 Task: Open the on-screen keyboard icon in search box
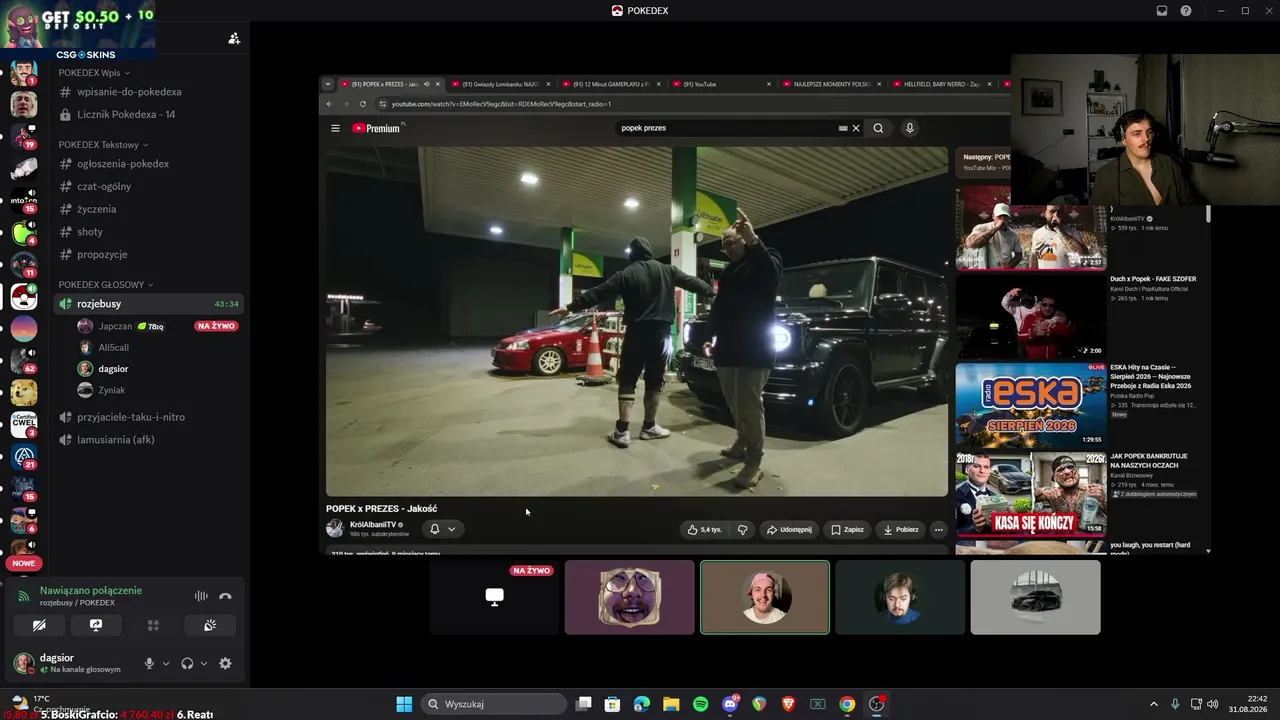pyautogui.click(x=843, y=128)
